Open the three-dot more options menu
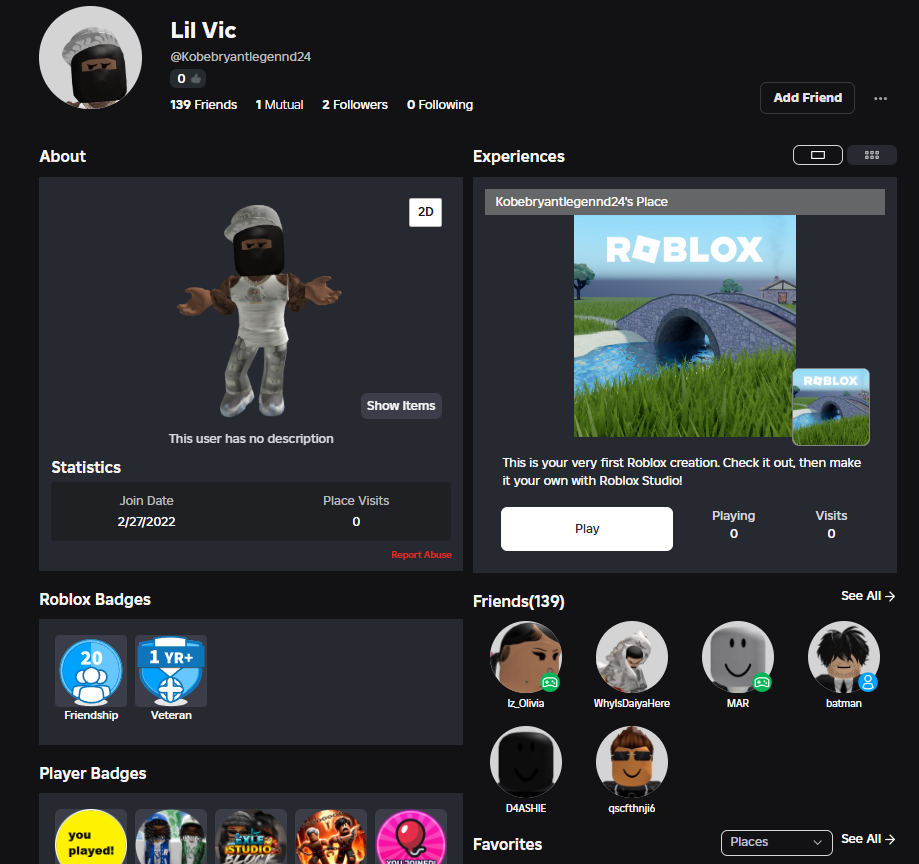This screenshot has width=919, height=864. click(x=880, y=98)
